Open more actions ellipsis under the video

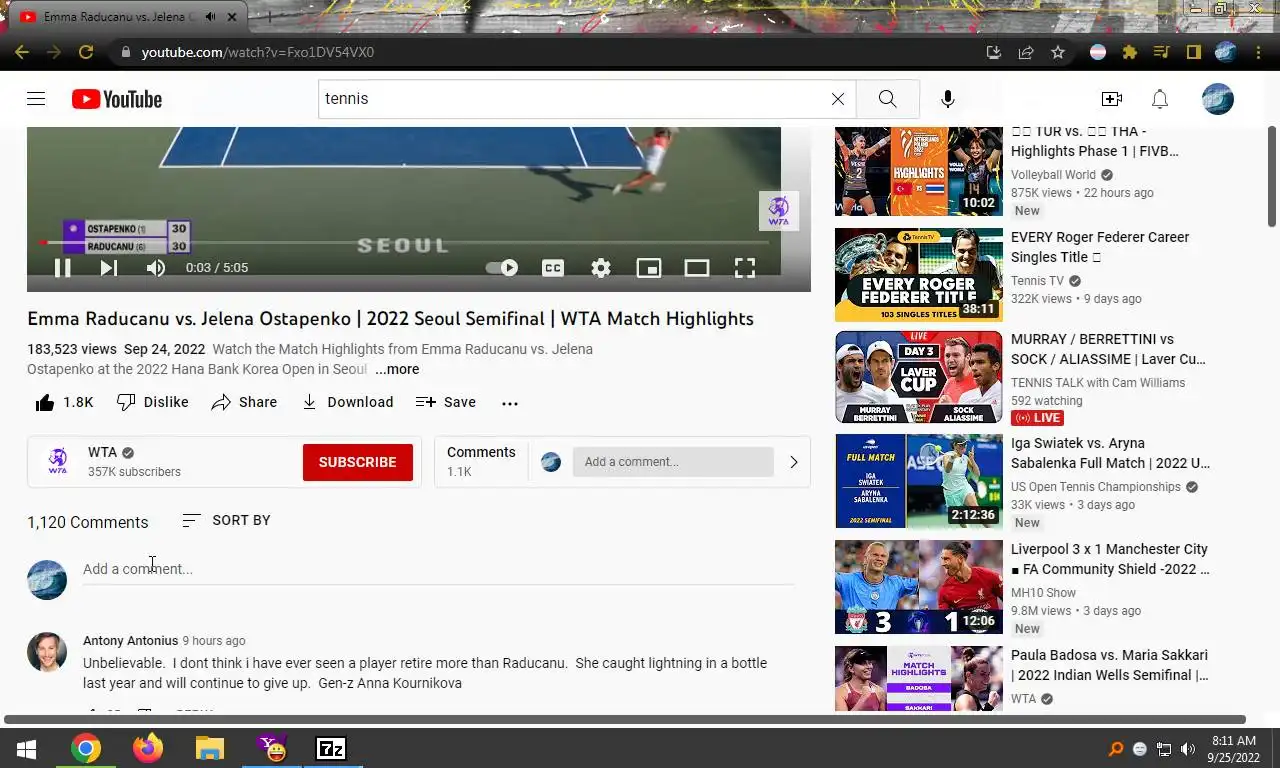tap(510, 403)
